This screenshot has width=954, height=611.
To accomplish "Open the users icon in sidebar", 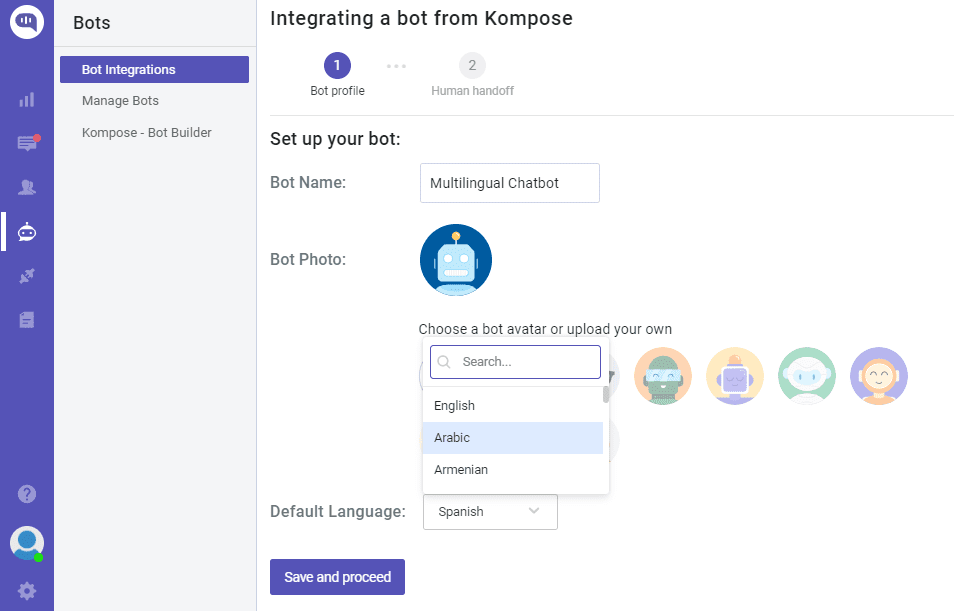I will (x=27, y=187).
